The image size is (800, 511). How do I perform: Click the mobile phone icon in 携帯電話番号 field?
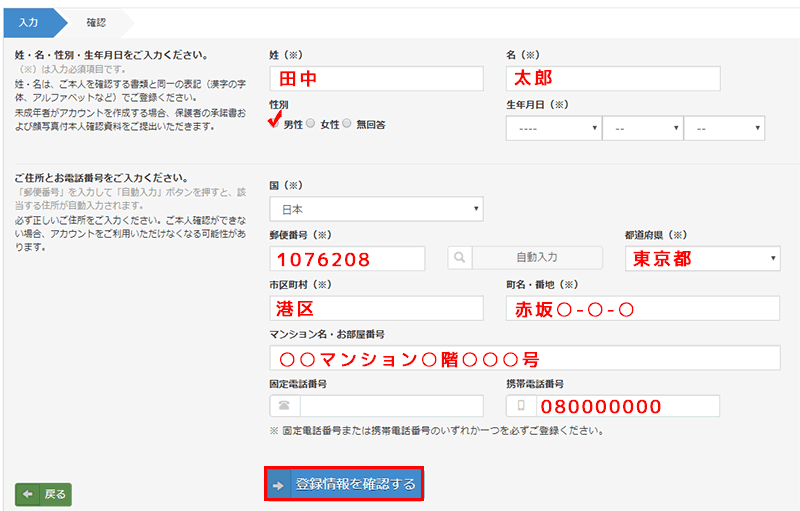[521, 406]
